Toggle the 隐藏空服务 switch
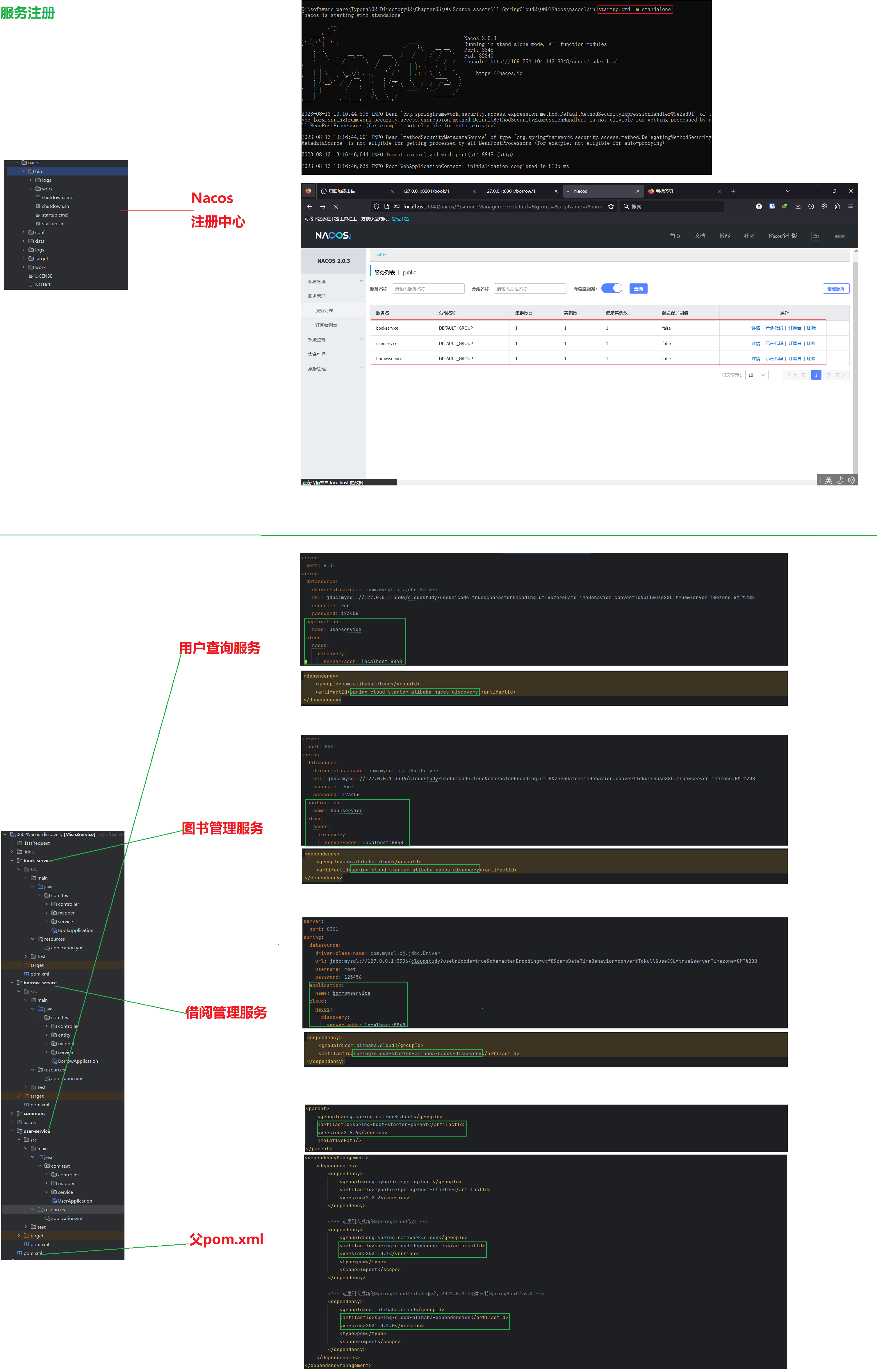This screenshot has width=877, height=1372. tap(612, 288)
